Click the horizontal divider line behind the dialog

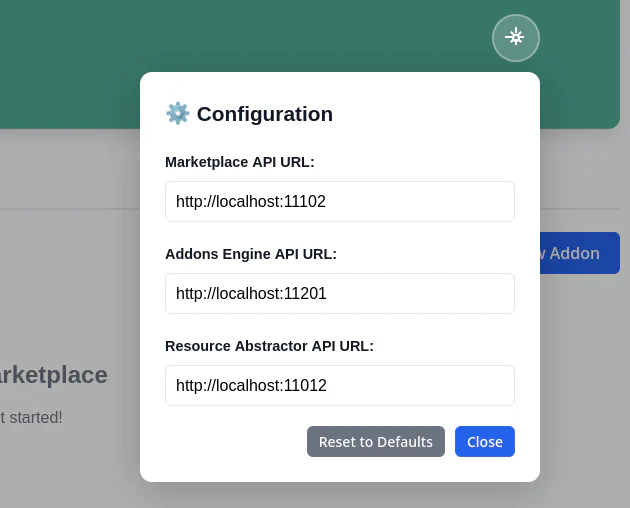(70, 209)
